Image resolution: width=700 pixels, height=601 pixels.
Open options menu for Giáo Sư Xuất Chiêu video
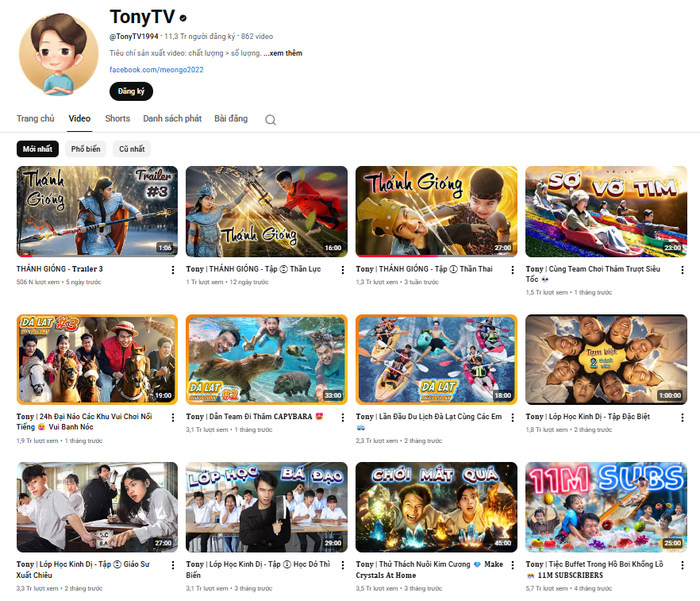point(173,565)
